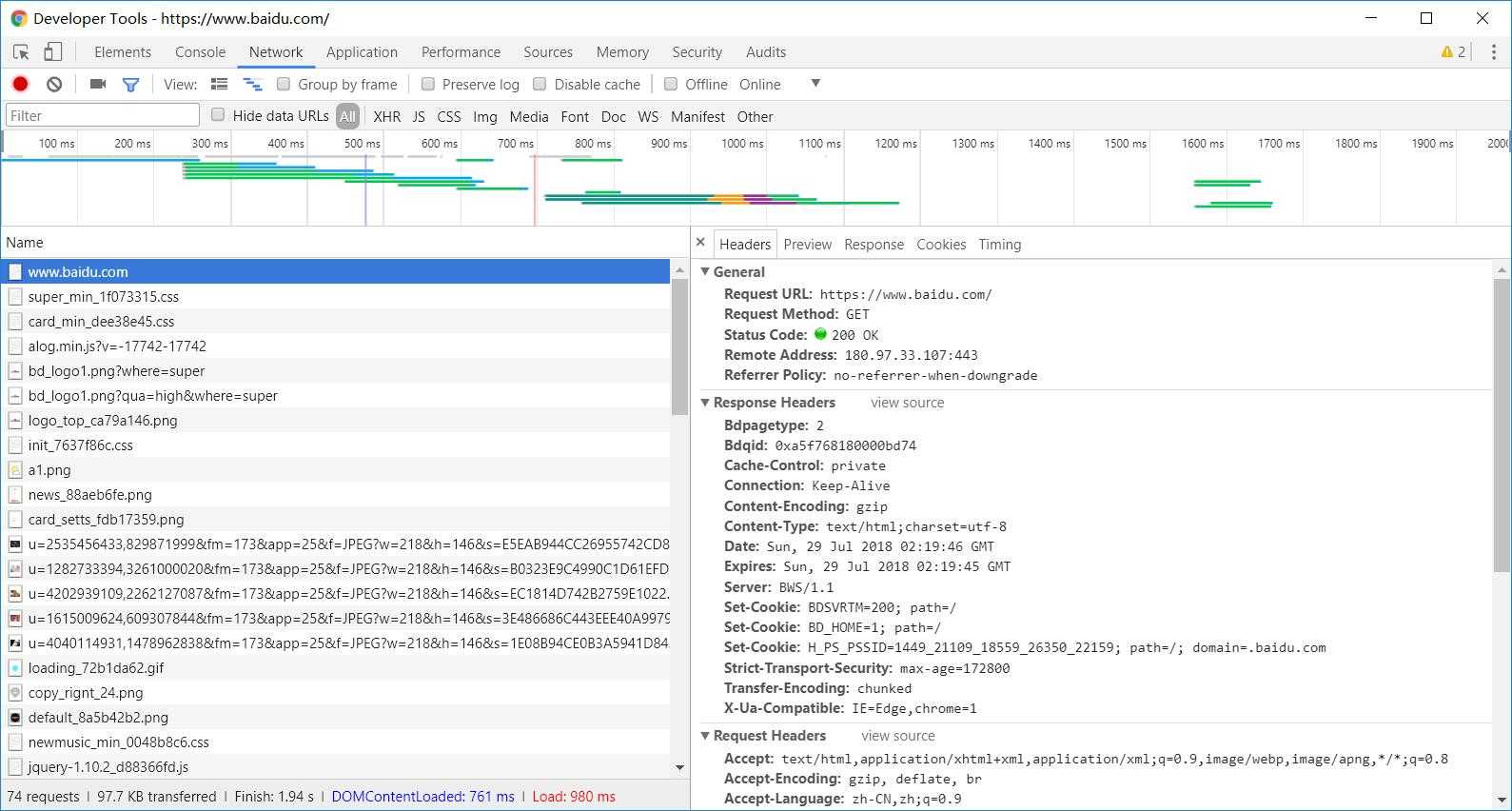Image resolution: width=1512 pixels, height=811 pixels.
Task: Open the Elements panel tab
Action: click(123, 52)
